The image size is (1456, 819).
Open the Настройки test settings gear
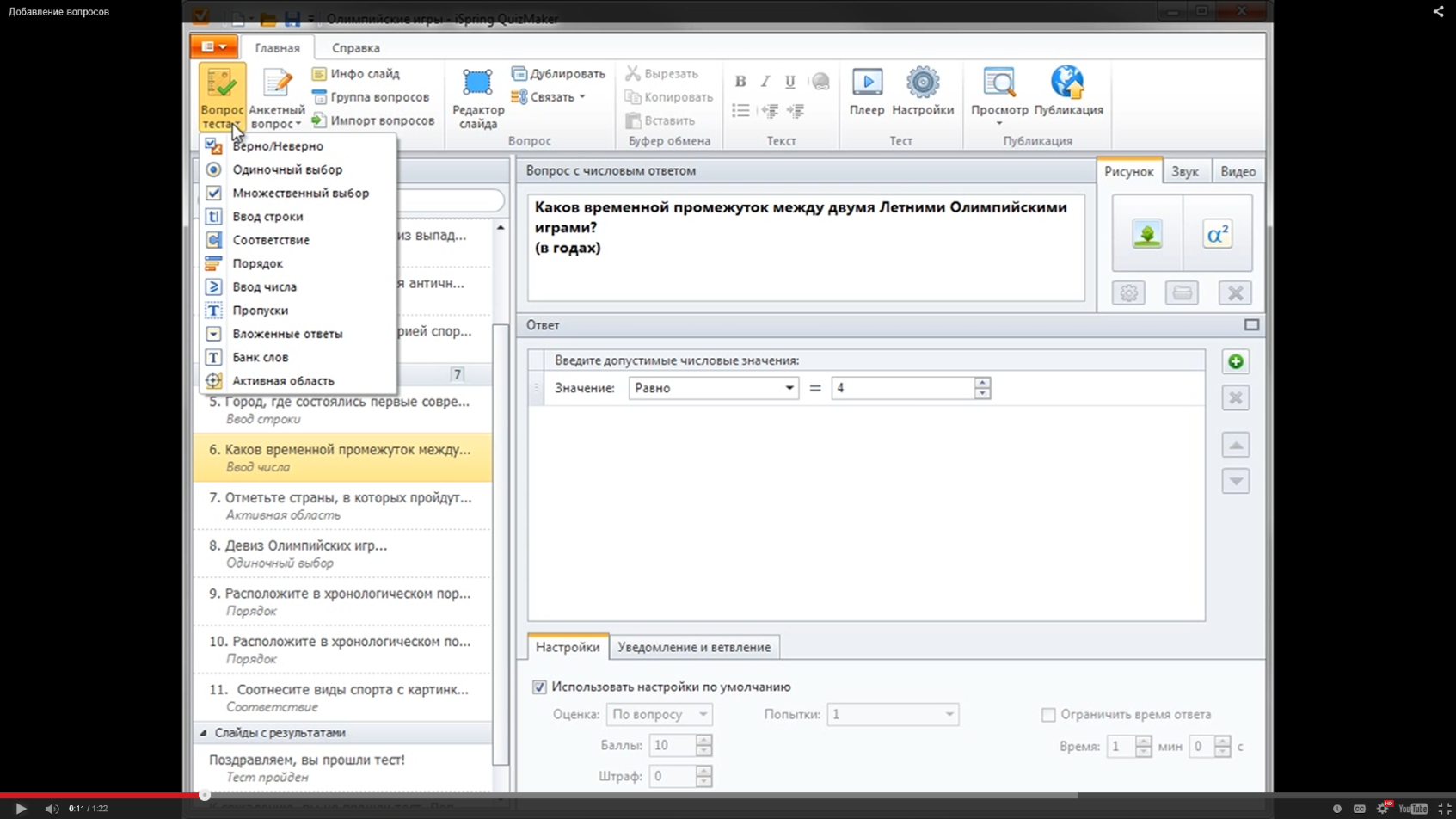[x=923, y=92]
